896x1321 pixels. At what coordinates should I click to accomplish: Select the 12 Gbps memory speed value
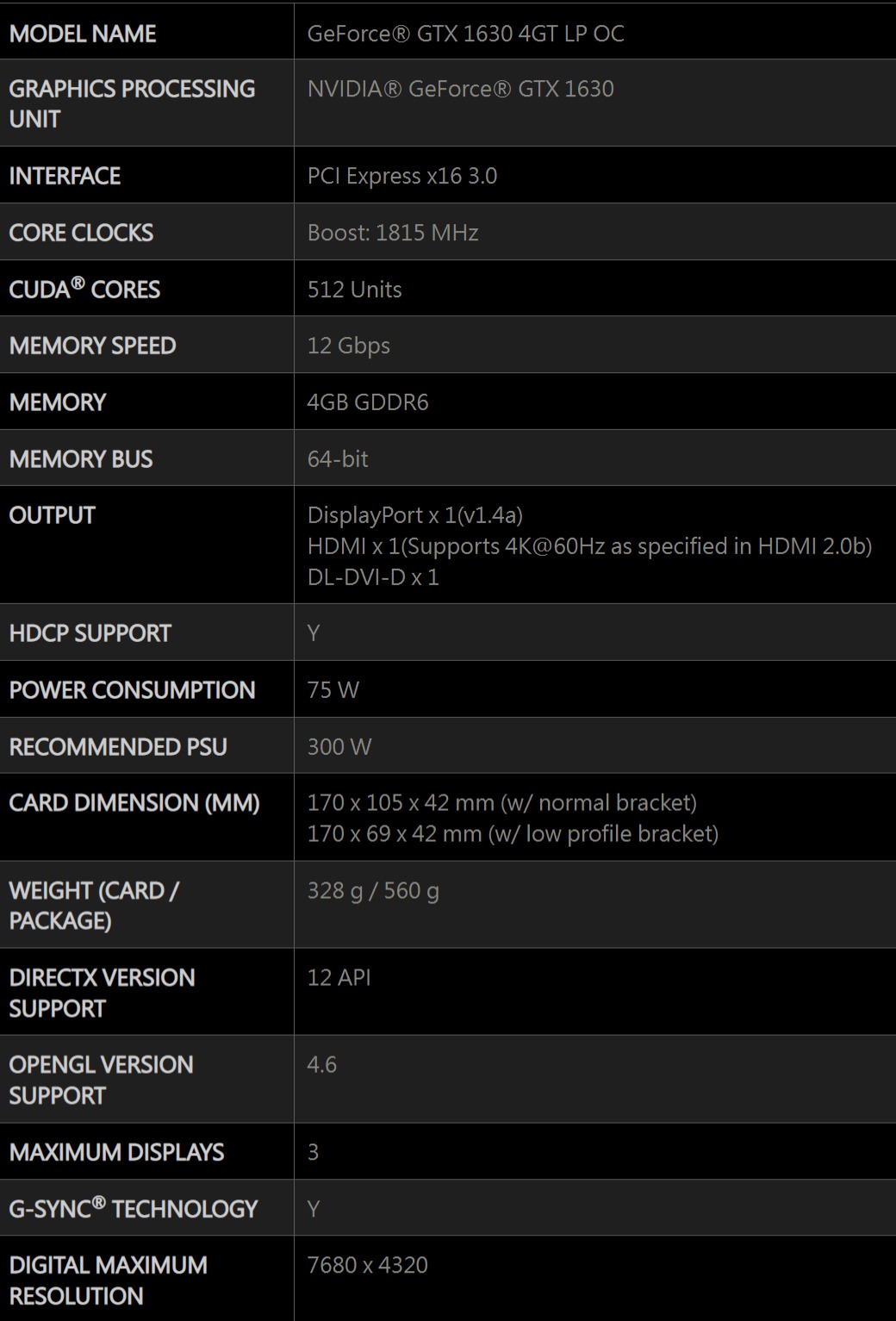pos(348,346)
